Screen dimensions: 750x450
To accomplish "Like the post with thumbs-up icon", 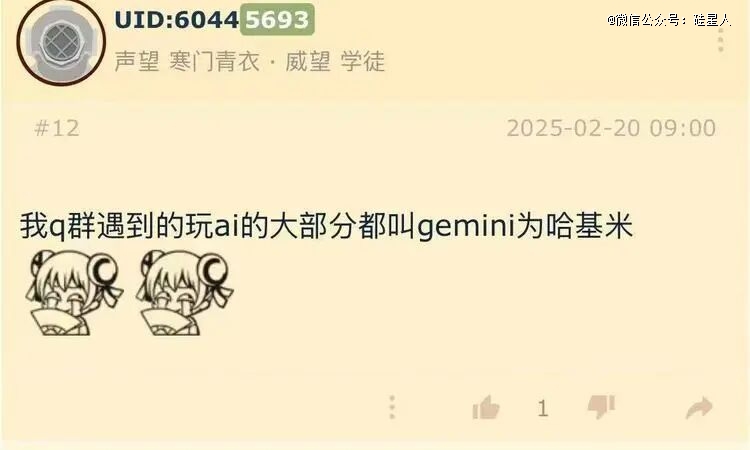I will point(486,408).
